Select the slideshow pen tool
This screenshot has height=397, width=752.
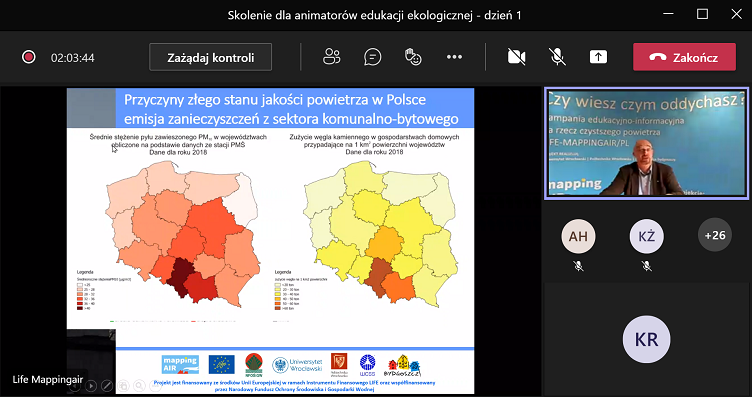tap(107, 386)
